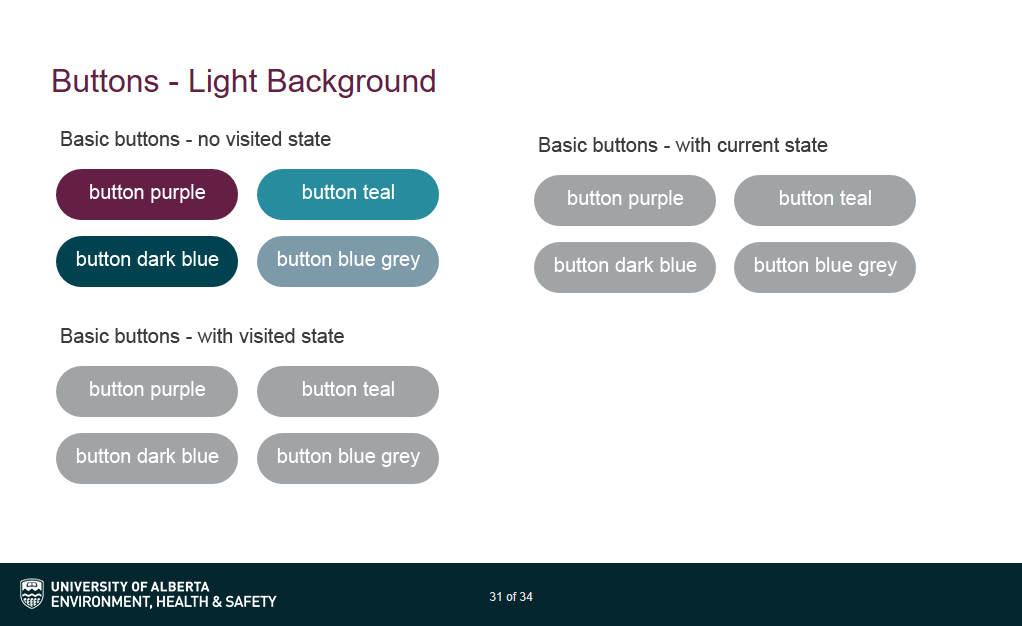This screenshot has height=626, width=1022.
Task: Click 'Basic buttons - no visited state' heading
Action: pyautogui.click(x=196, y=140)
